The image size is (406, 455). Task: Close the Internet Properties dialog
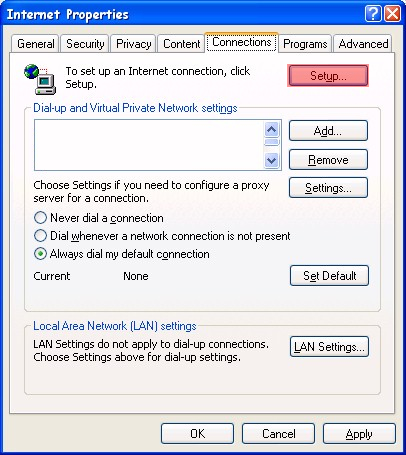[392, 14]
